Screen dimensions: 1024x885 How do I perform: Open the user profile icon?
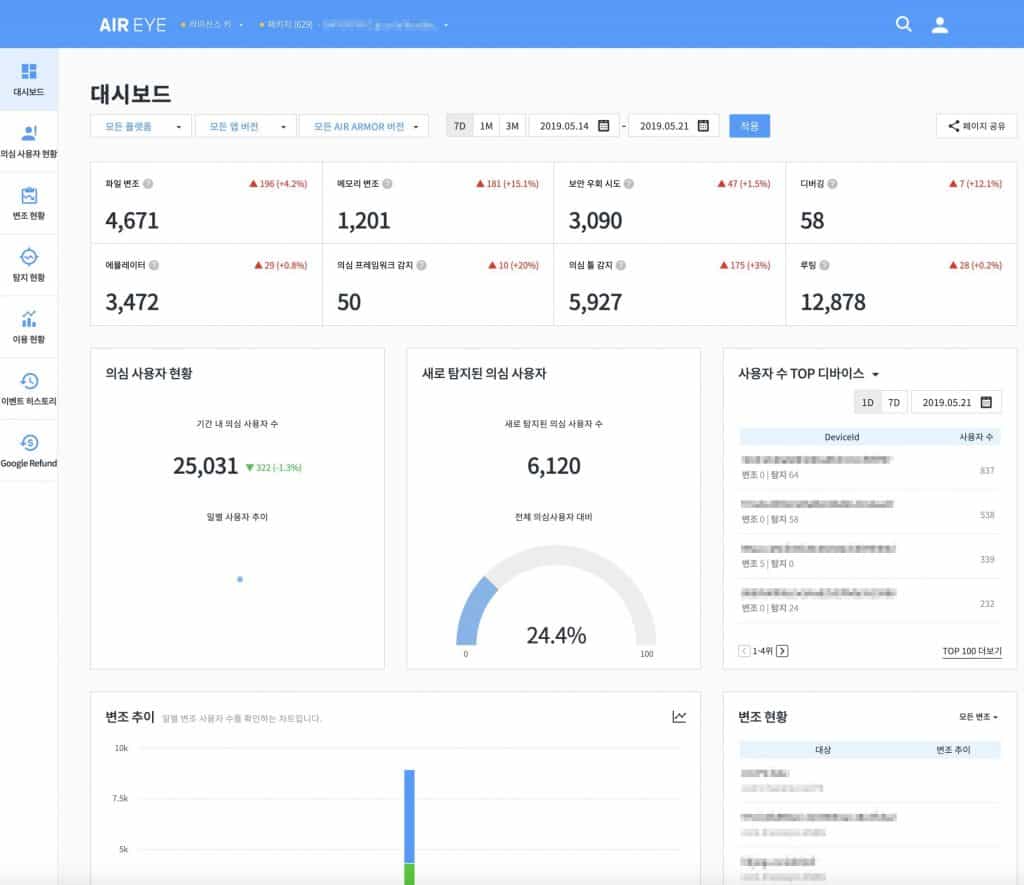[939, 25]
